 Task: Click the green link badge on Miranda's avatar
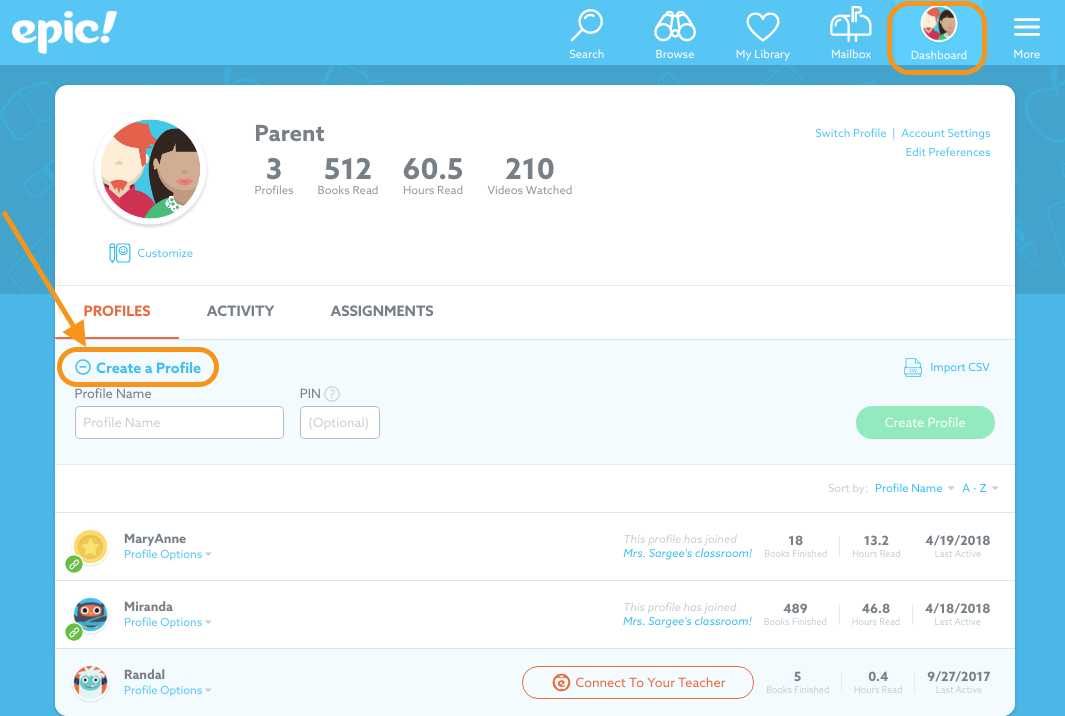pos(74,632)
